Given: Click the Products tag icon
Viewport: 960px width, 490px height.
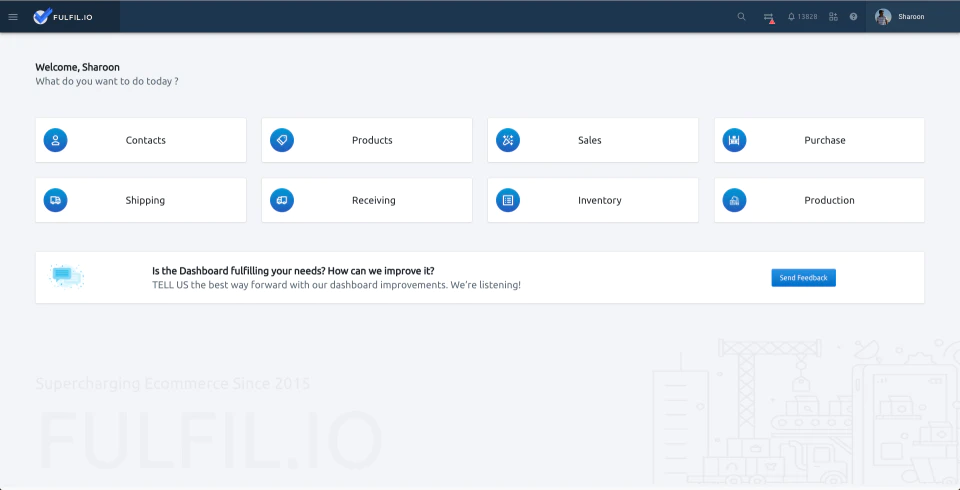Looking at the screenshot, I should 282,140.
